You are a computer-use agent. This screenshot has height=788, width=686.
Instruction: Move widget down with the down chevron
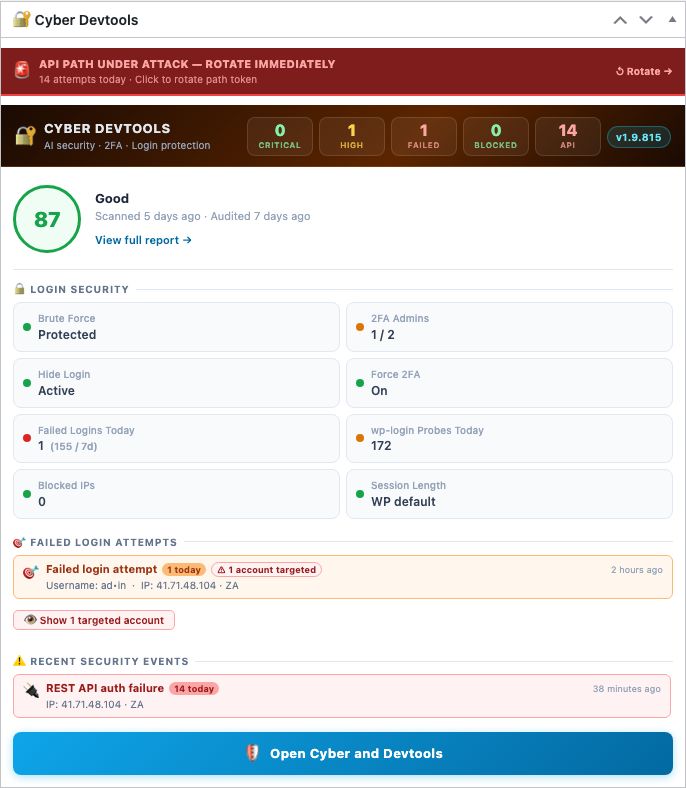pyautogui.click(x=646, y=20)
